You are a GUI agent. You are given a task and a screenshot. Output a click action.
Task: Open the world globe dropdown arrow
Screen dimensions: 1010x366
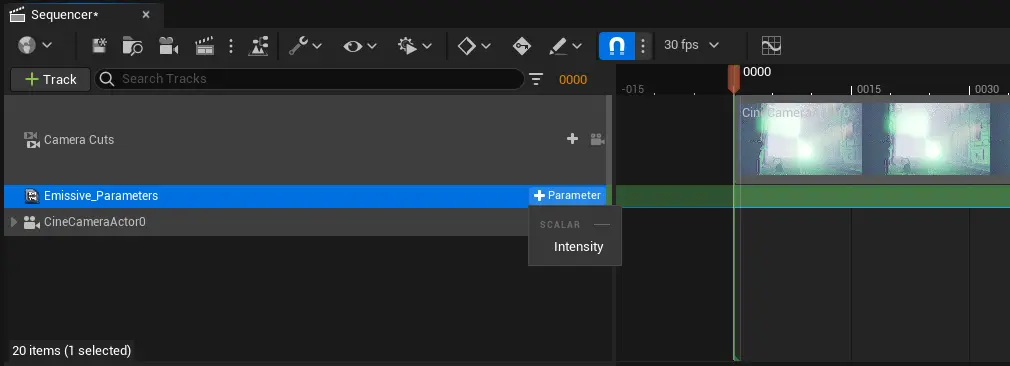(47, 45)
